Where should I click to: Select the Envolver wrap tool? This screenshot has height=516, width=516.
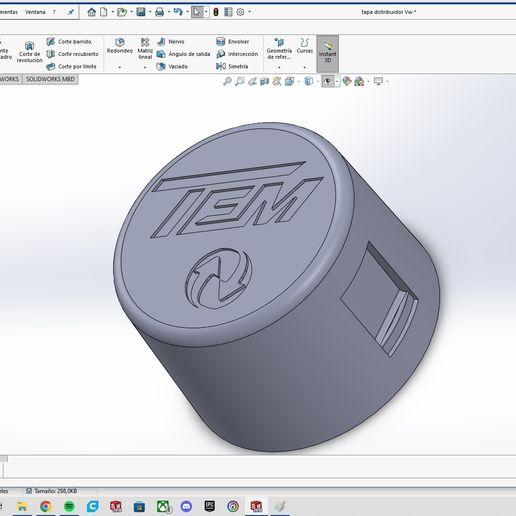point(232,42)
